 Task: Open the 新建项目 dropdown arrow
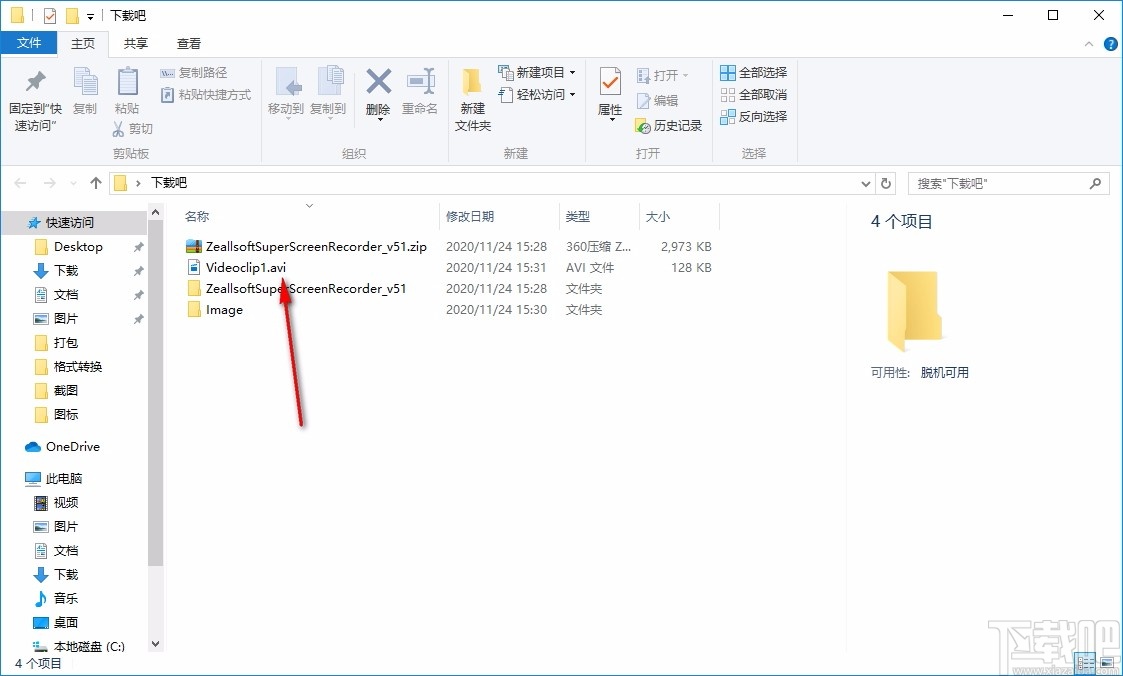[x=571, y=72]
